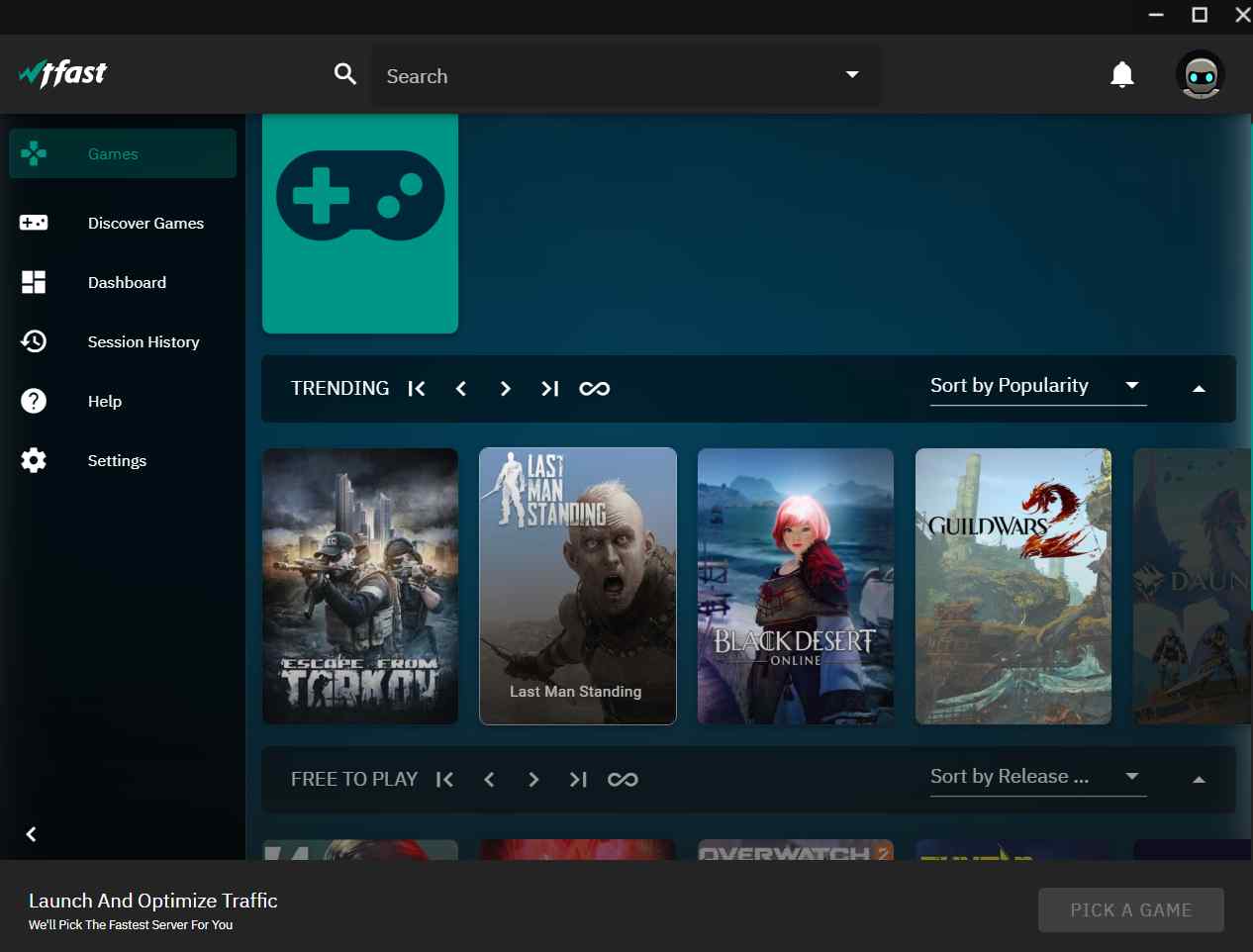
Task: Open the notifications bell
Action: click(x=1122, y=75)
